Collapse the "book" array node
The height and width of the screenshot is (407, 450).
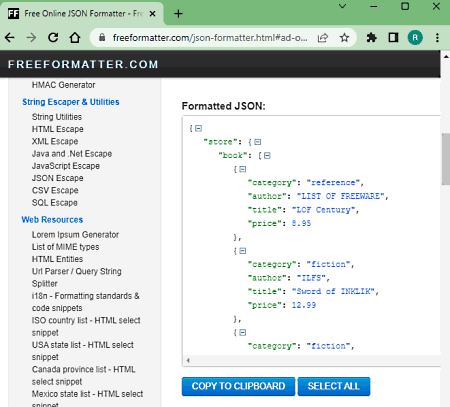(x=267, y=156)
